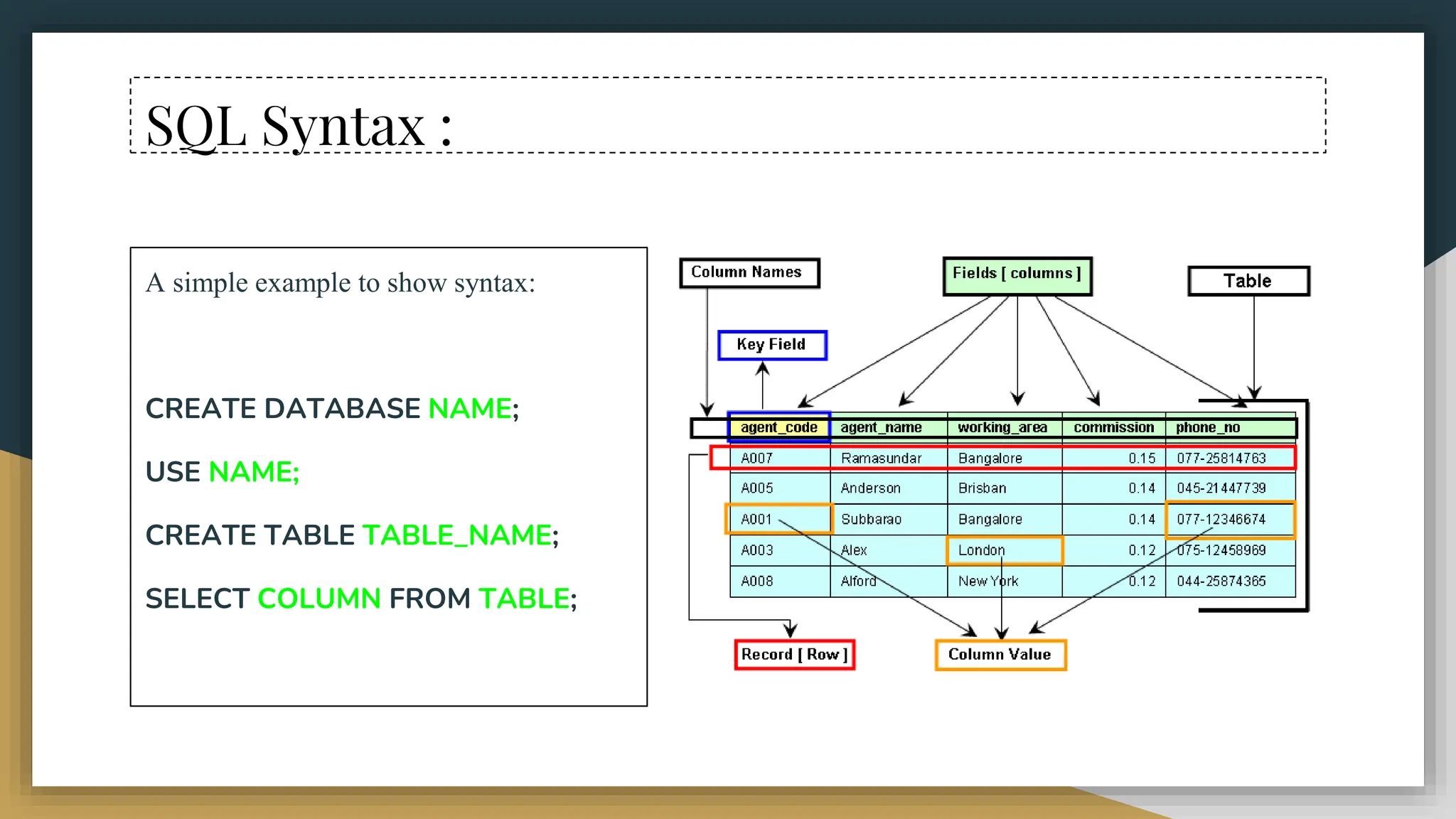The image size is (1456, 819).
Task: Click the A001 cell highlighted in orange
Action: coord(756,520)
